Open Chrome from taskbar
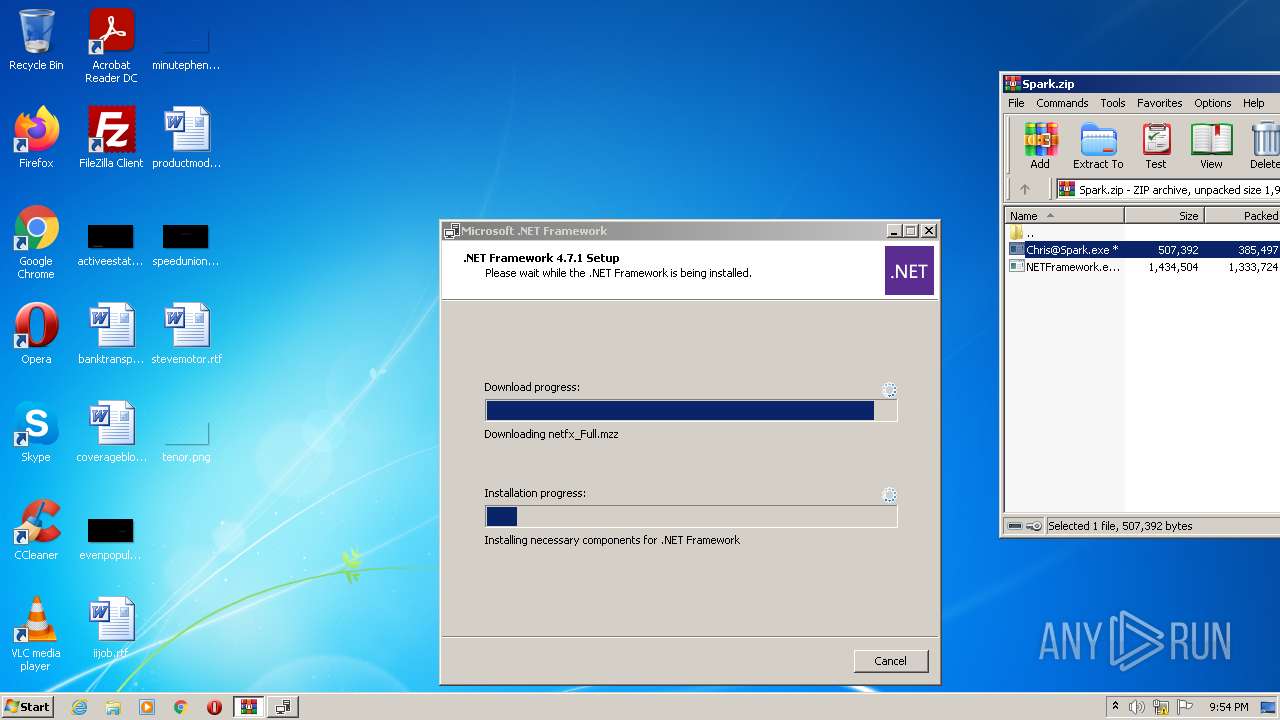1280x720 pixels. point(181,707)
